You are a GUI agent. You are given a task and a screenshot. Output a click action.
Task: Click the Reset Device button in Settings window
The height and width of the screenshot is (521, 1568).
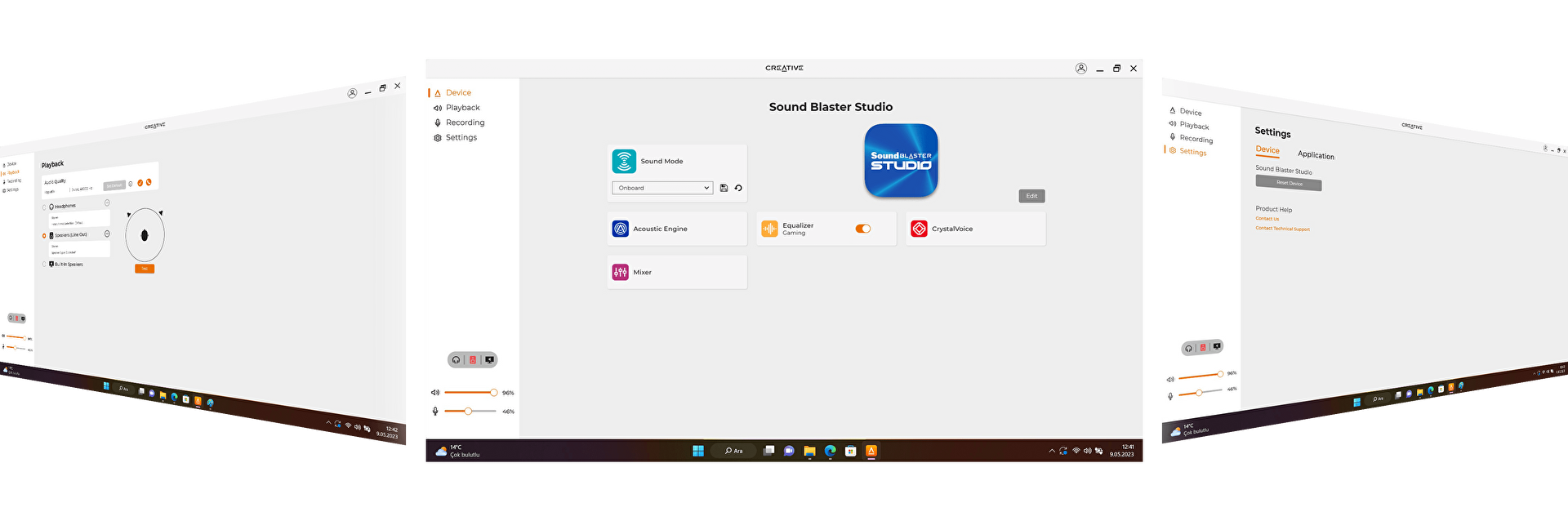click(1289, 183)
